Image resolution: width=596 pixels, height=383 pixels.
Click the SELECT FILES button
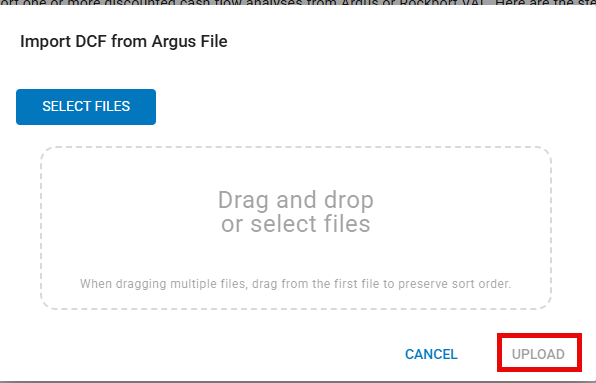coord(86,107)
